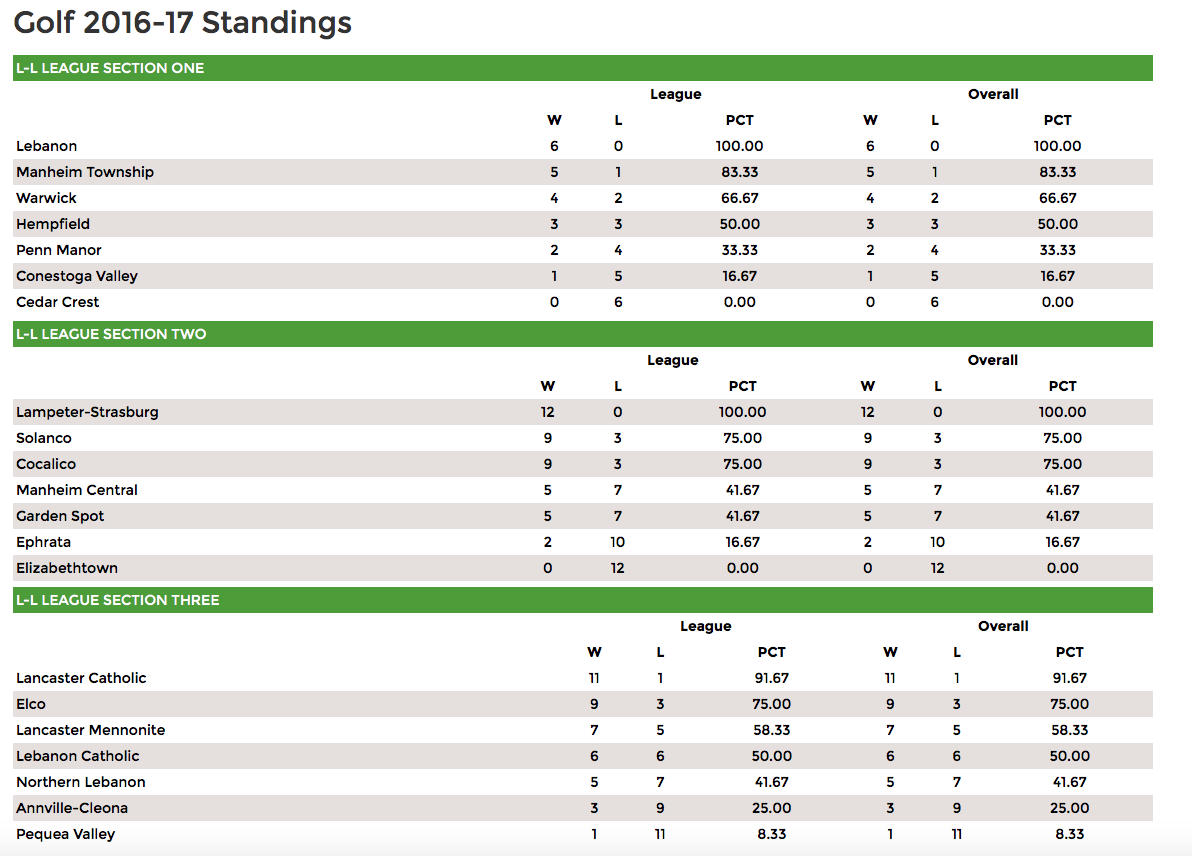Click the L-L League Section Three header
Image resolution: width=1192 pixels, height=856 pixels.
click(582, 600)
